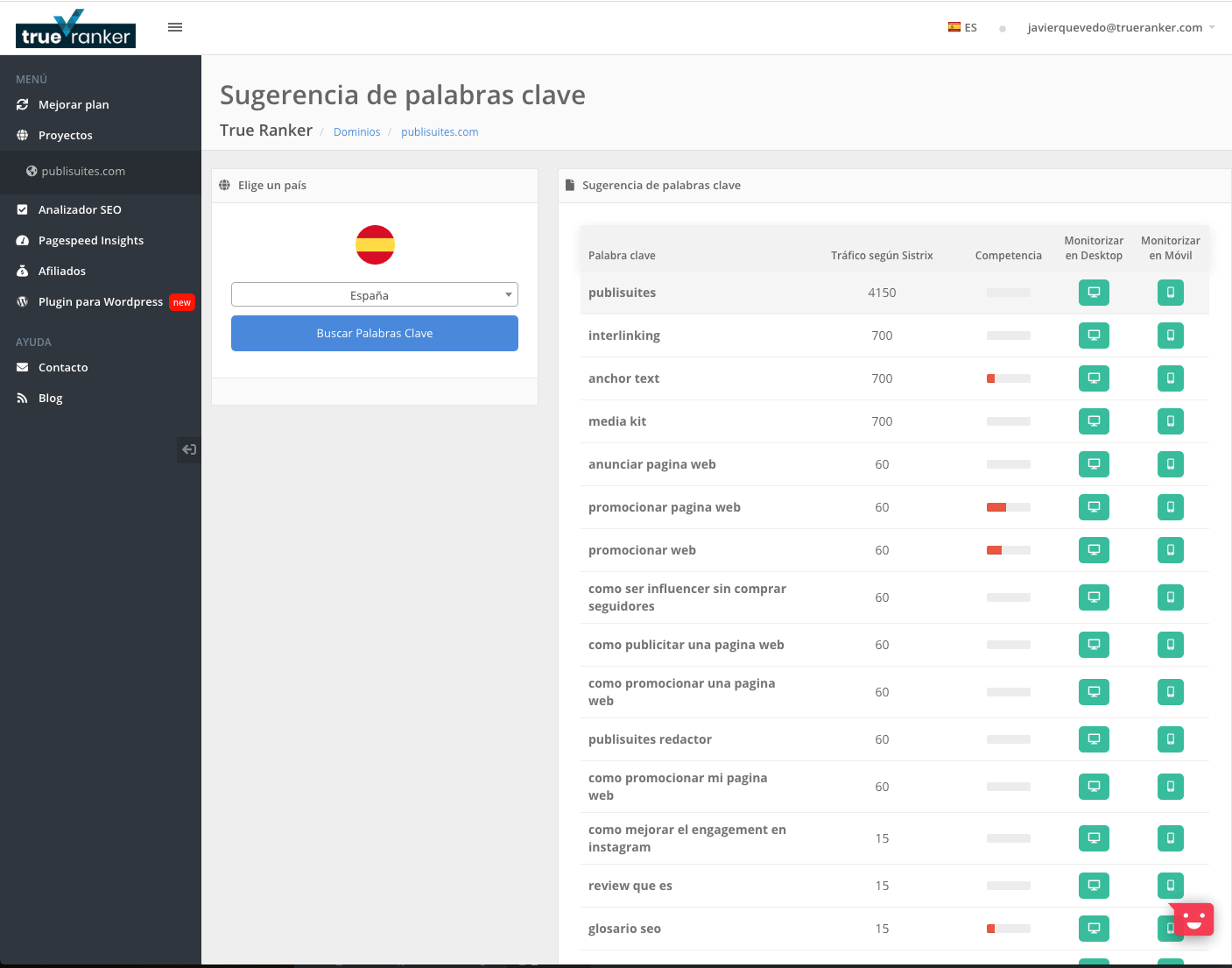Monitor 'anchor text' keyword on Móvil

(x=1170, y=378)
